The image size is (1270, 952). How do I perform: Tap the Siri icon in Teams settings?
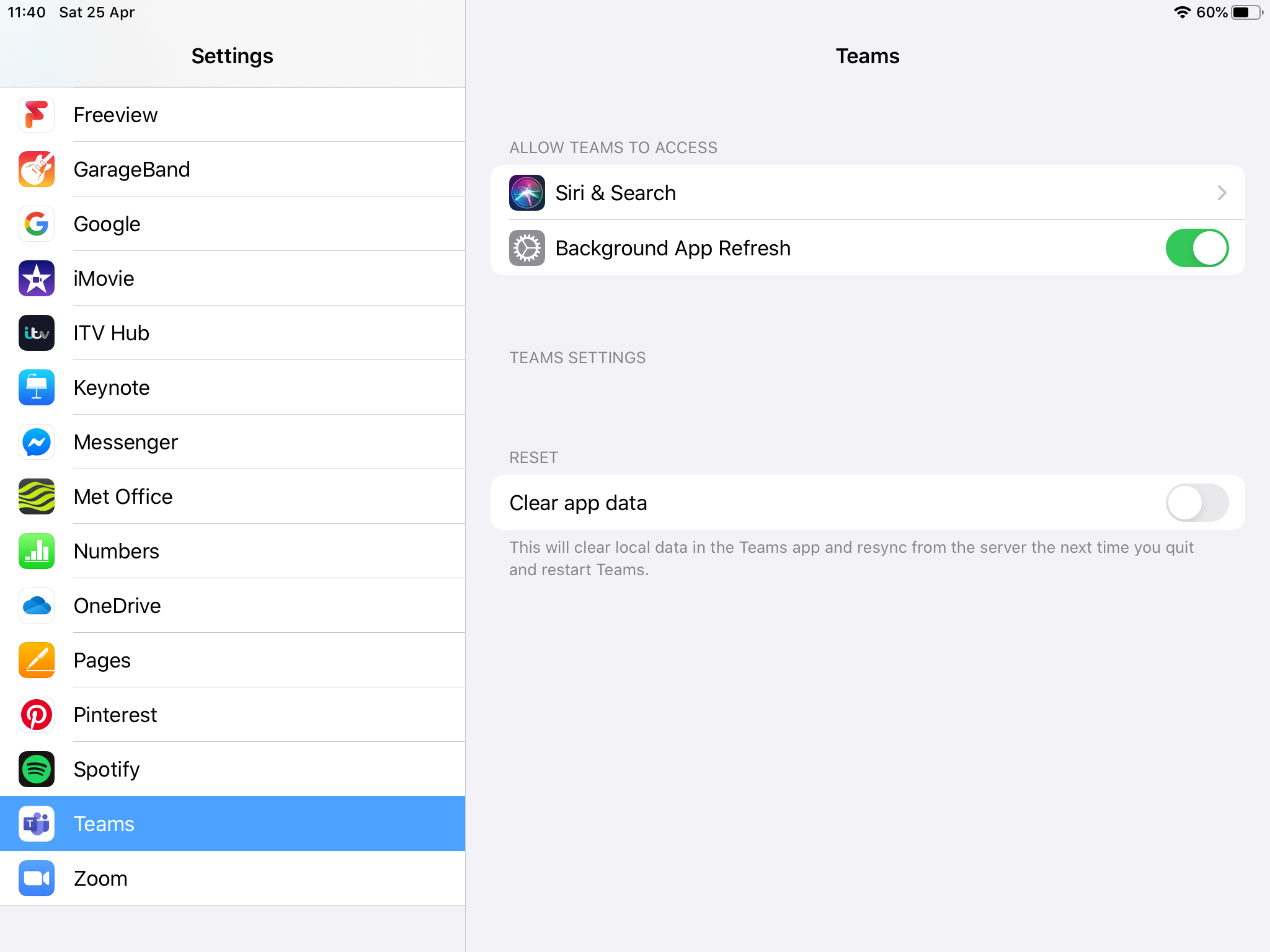(x=526, y=193)
